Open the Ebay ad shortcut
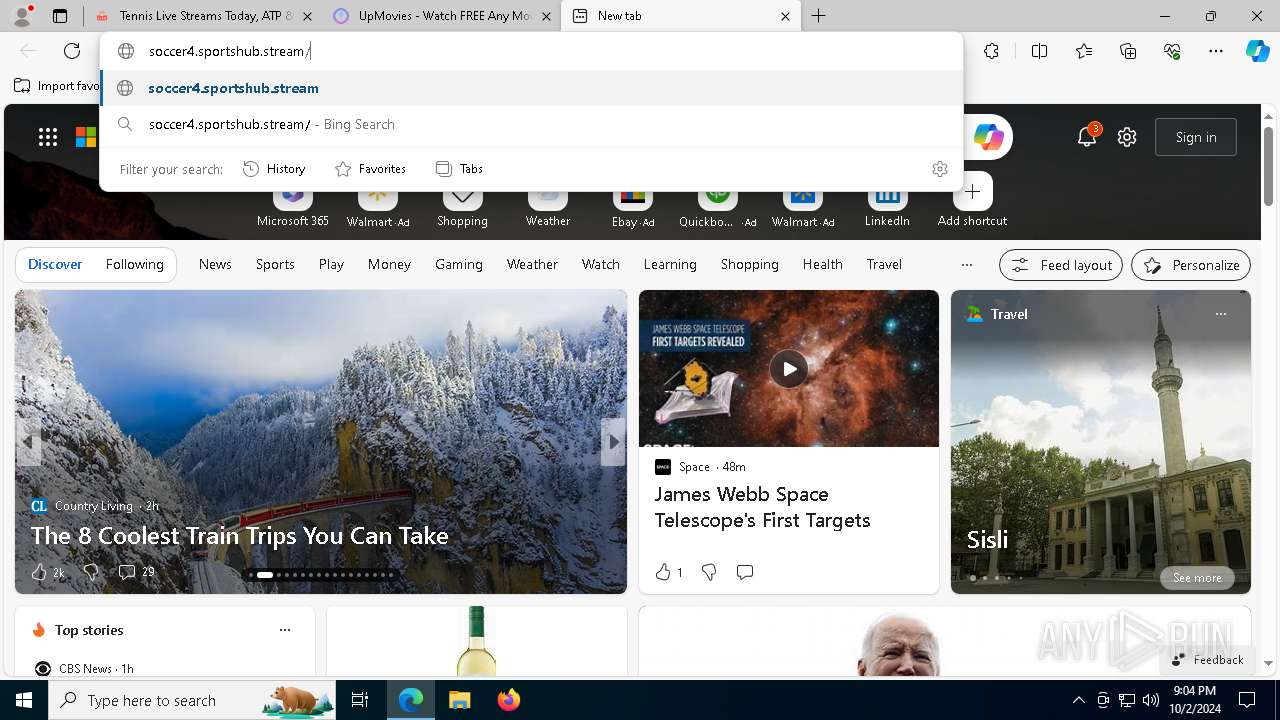 [x=632, y=206]
